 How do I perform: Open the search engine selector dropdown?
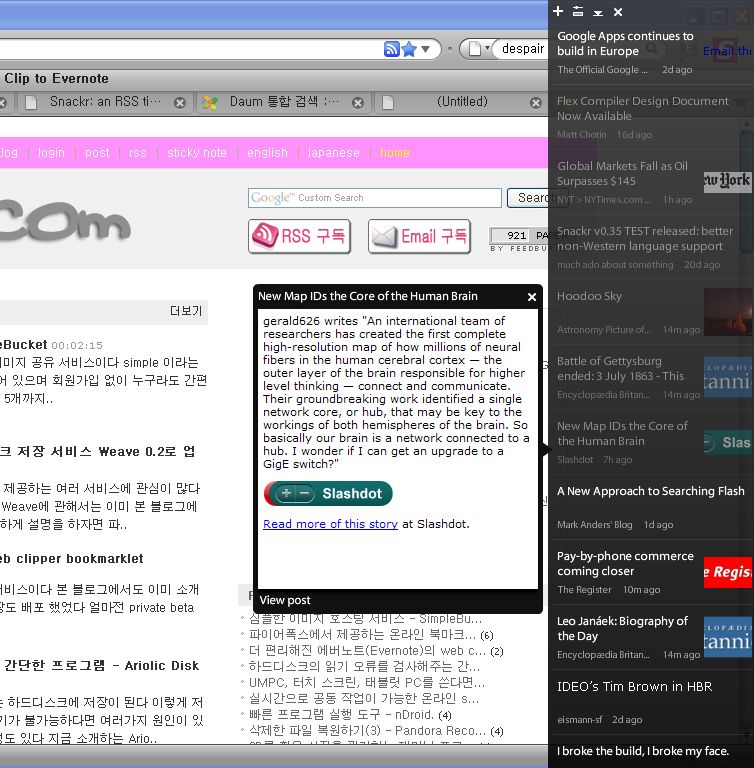click(x=479, y=49)
